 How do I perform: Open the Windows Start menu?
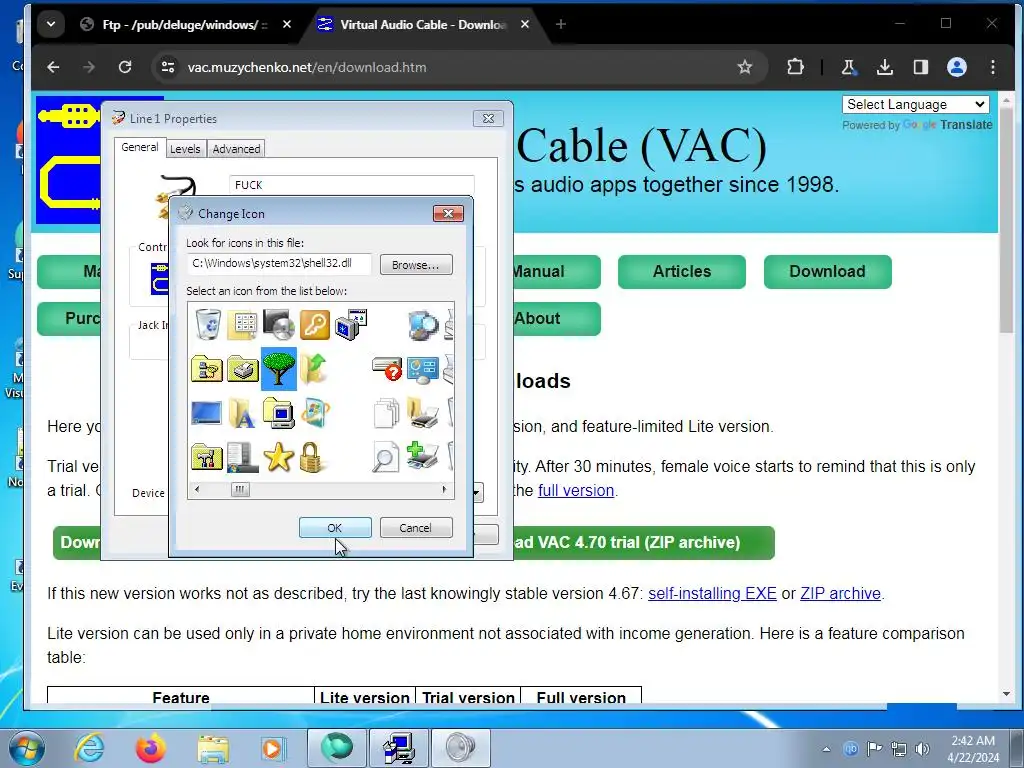coord(26,748)
